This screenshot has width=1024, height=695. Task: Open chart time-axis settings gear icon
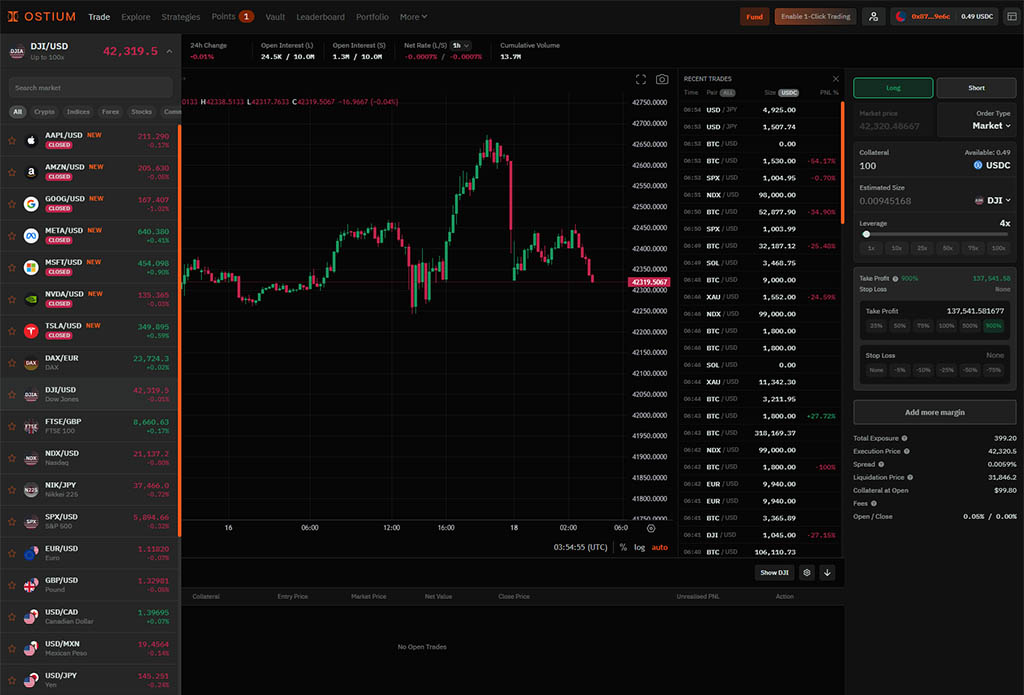[x=650, y=528]
